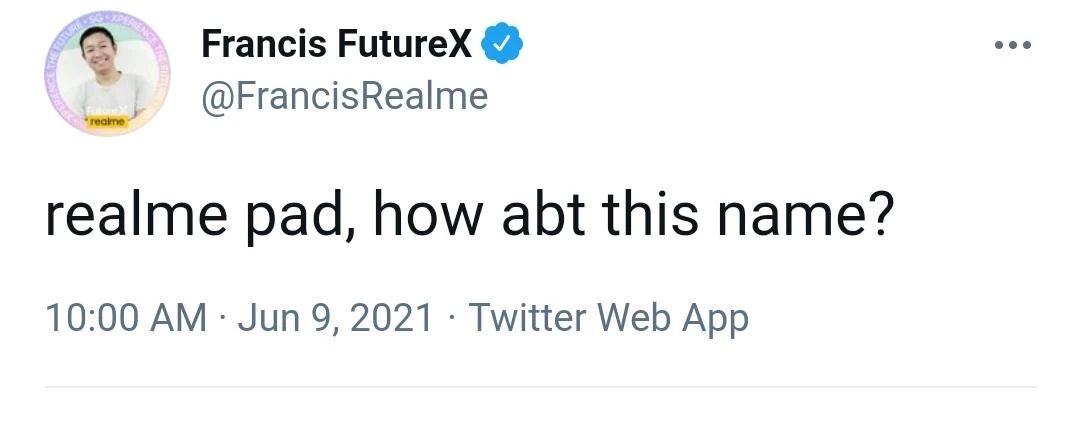Screen dimensions: 1080x427
Task: Click the yellow realme tag on avatar
Action: point(104,121)
